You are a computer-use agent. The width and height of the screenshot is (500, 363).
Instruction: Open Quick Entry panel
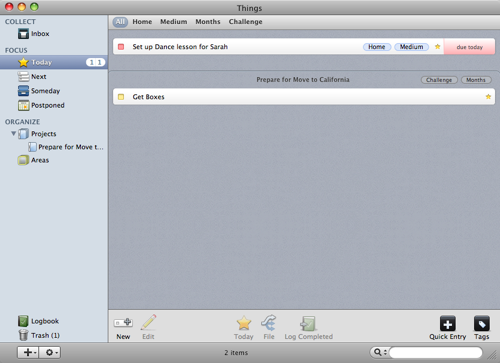tap(448, 328)
